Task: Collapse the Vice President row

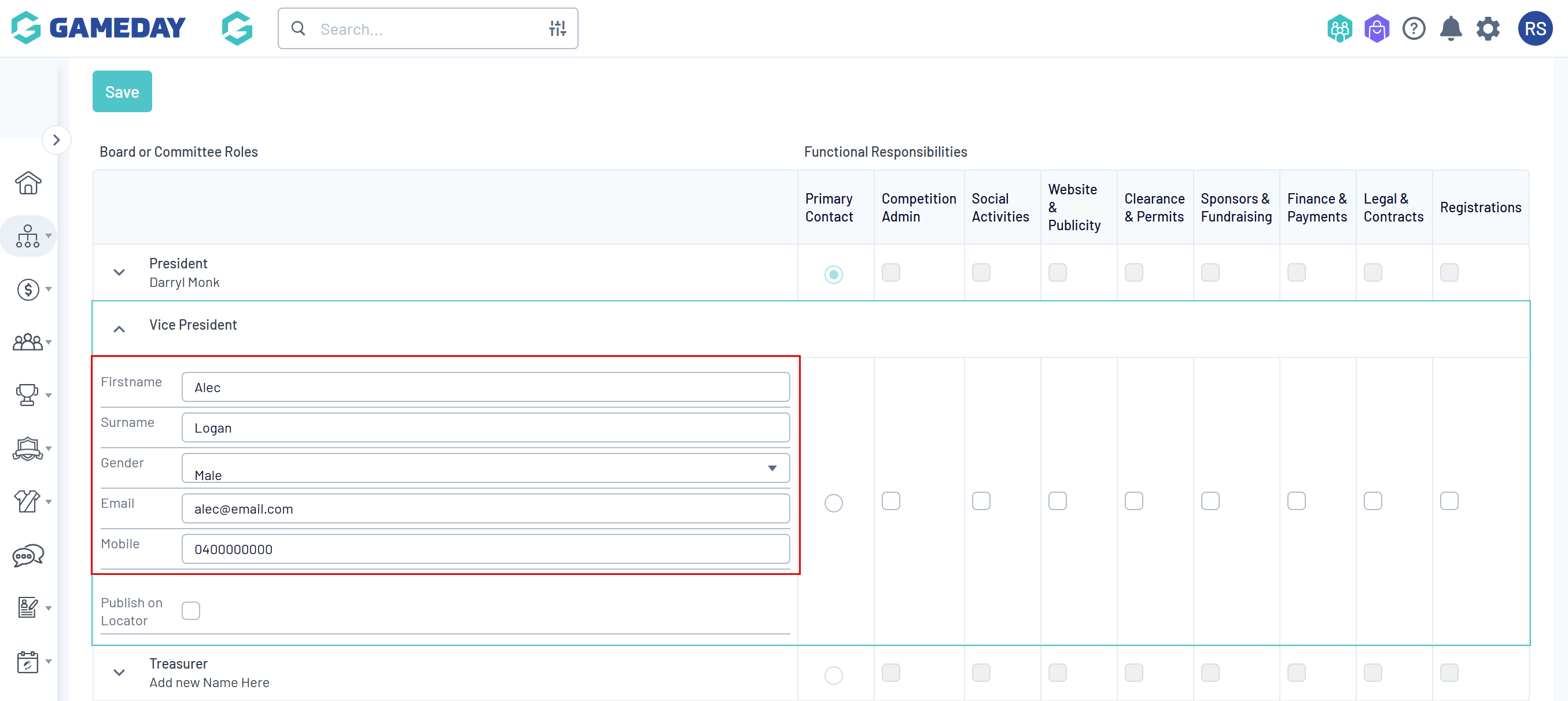Action: tap(119, 329)
